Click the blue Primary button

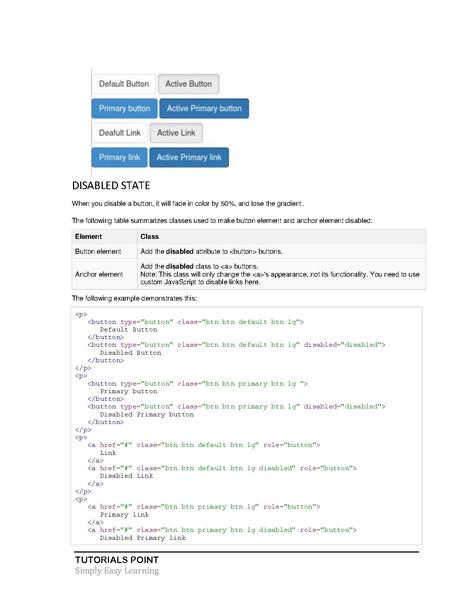(x=125, y=108)
